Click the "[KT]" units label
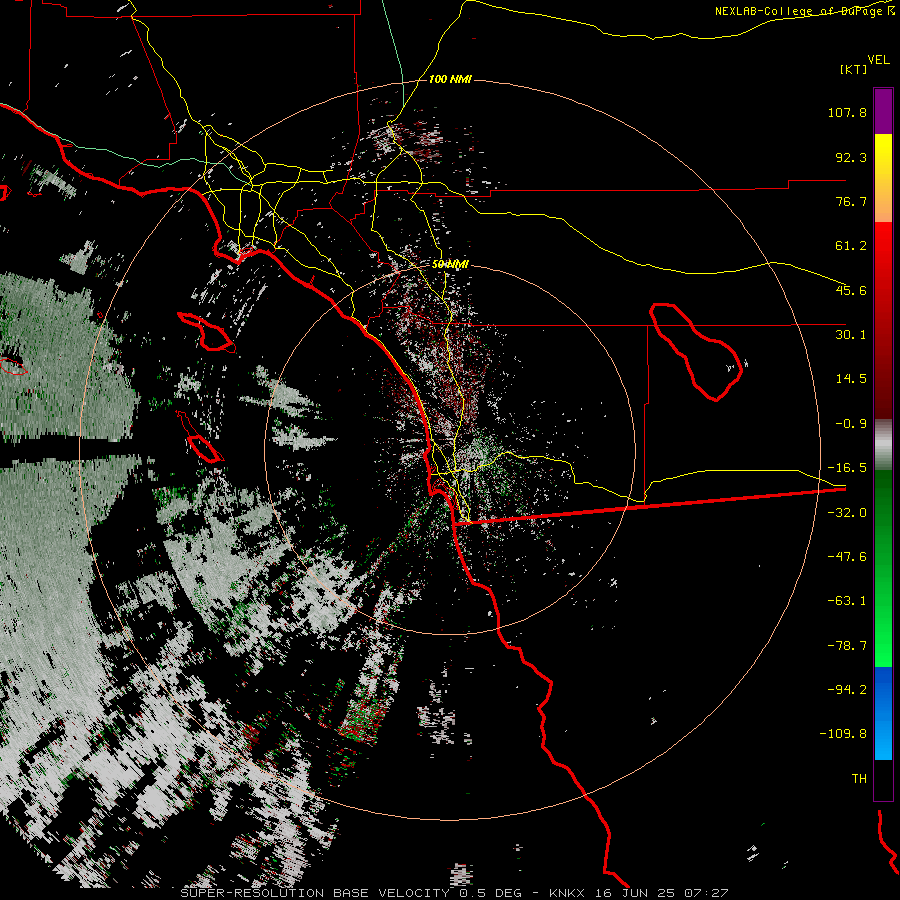The width and height of the screenshot is (900, 900). [x=854, y=69]
